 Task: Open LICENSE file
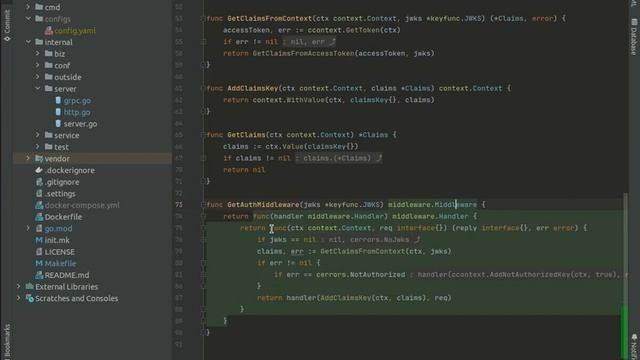pyautogui.click(x=60, y=252)
